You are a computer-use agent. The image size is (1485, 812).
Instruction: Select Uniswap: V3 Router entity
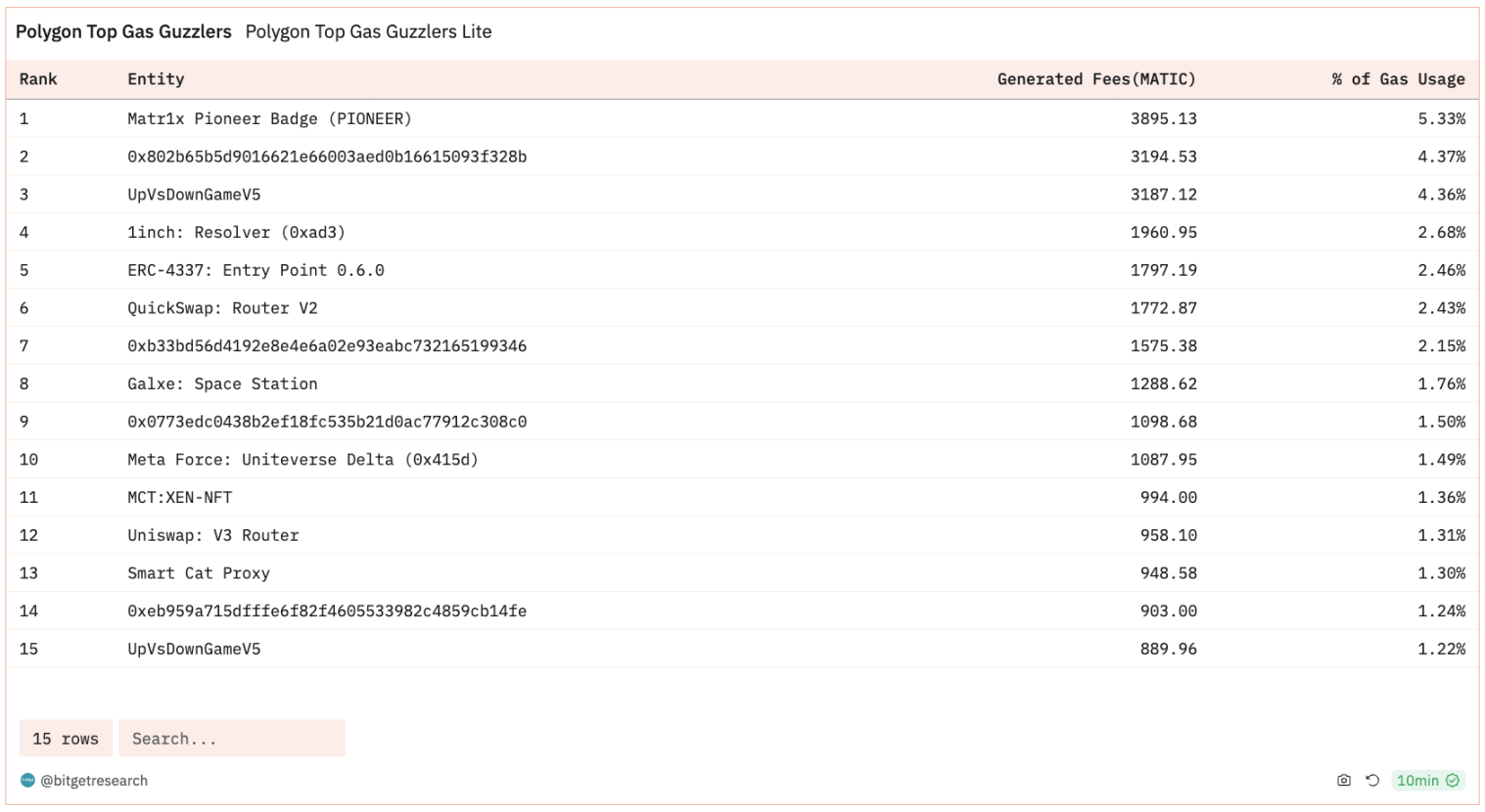(212, 535)
